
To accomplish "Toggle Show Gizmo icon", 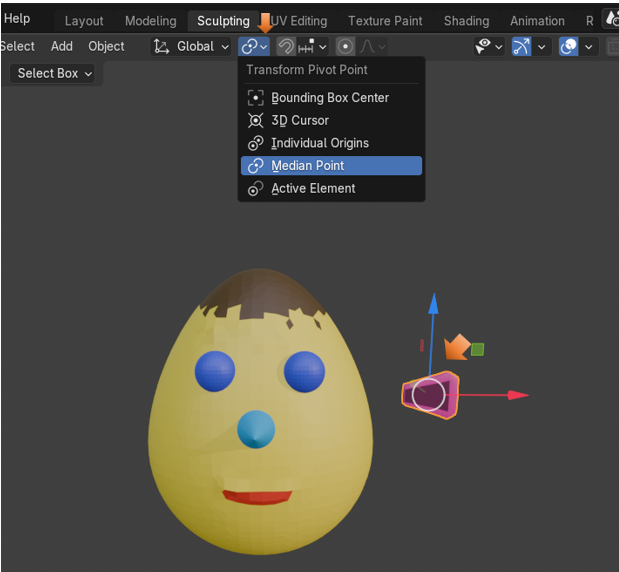I will coord(521,46).
